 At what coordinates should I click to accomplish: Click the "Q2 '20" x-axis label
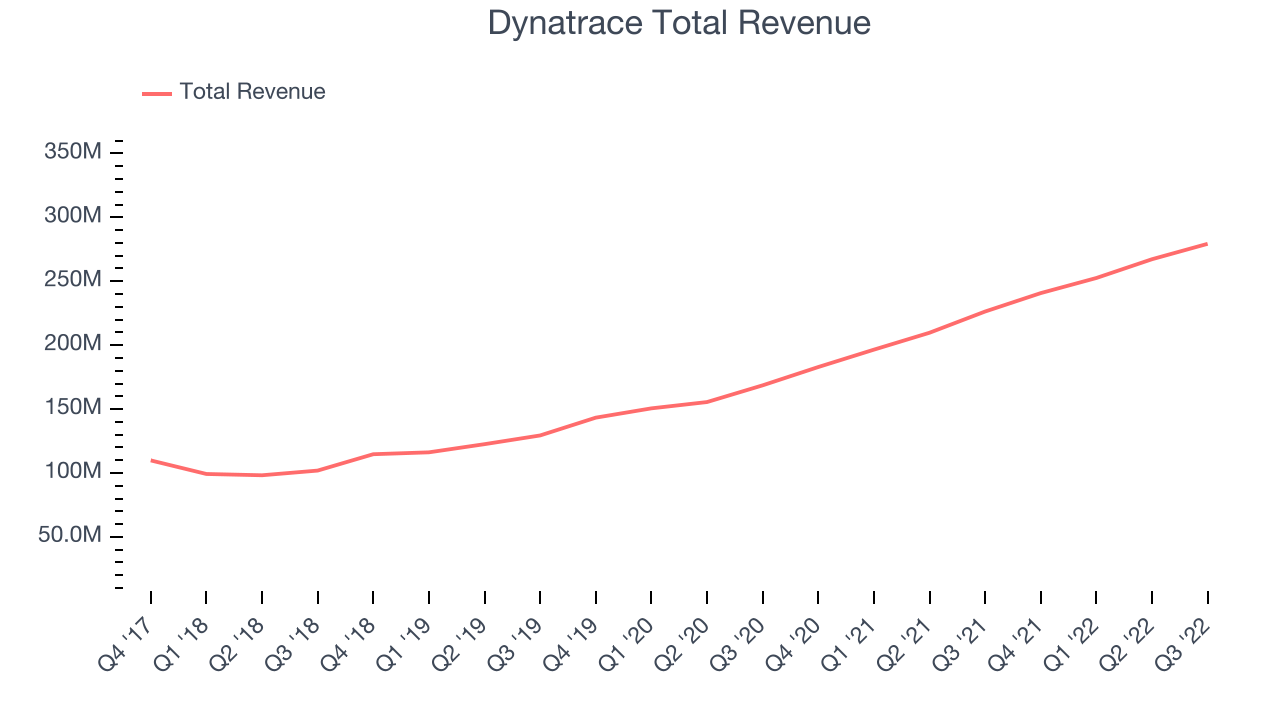(x=681, y=643)
